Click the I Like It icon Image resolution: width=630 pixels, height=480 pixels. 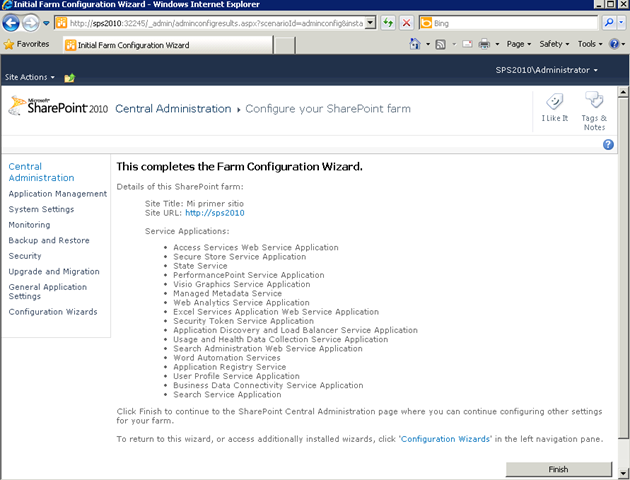pyautogui.click(x=556, y=106)
